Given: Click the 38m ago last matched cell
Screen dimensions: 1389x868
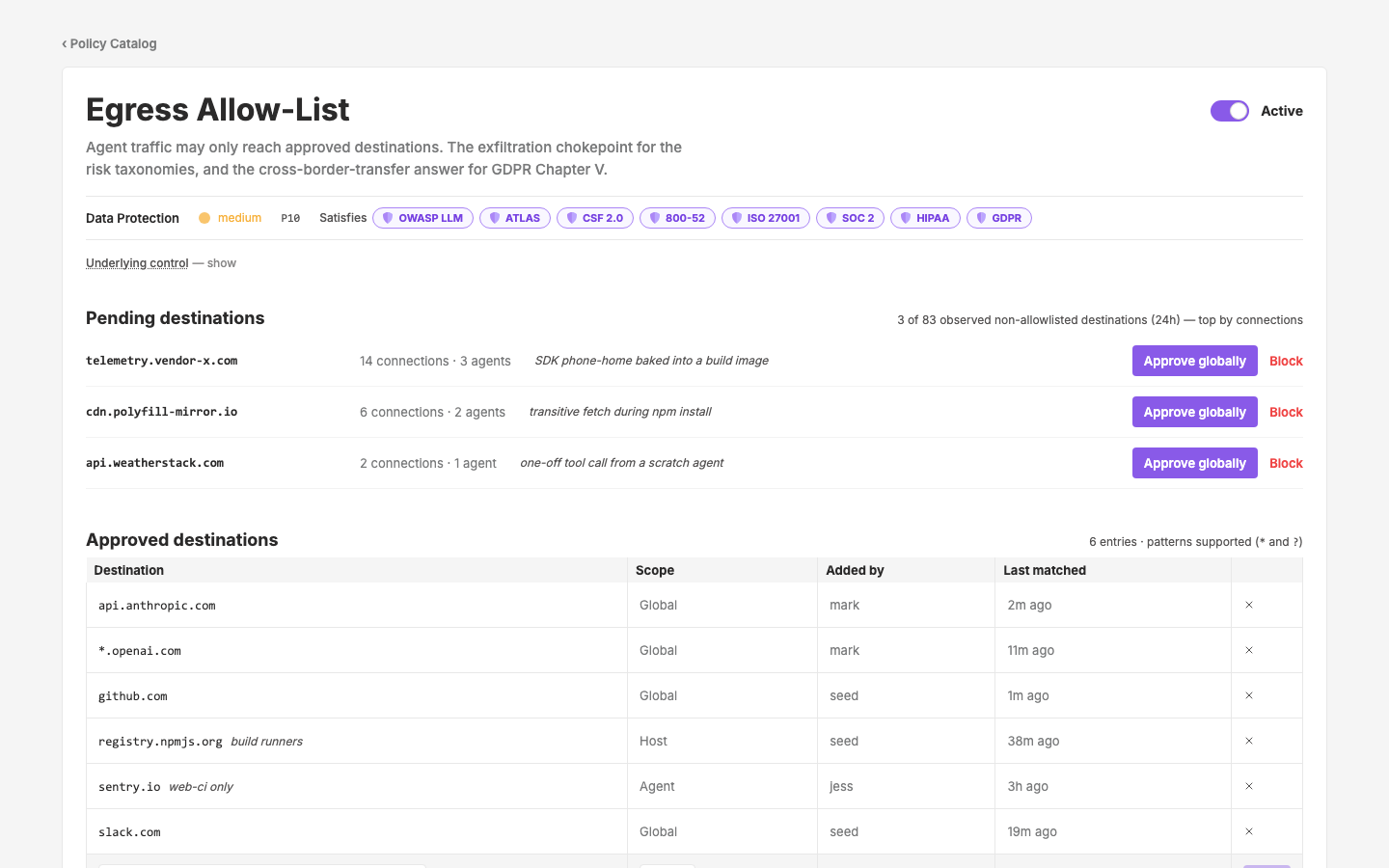Looking at the screenshot, I should [x=1113, y=741].
